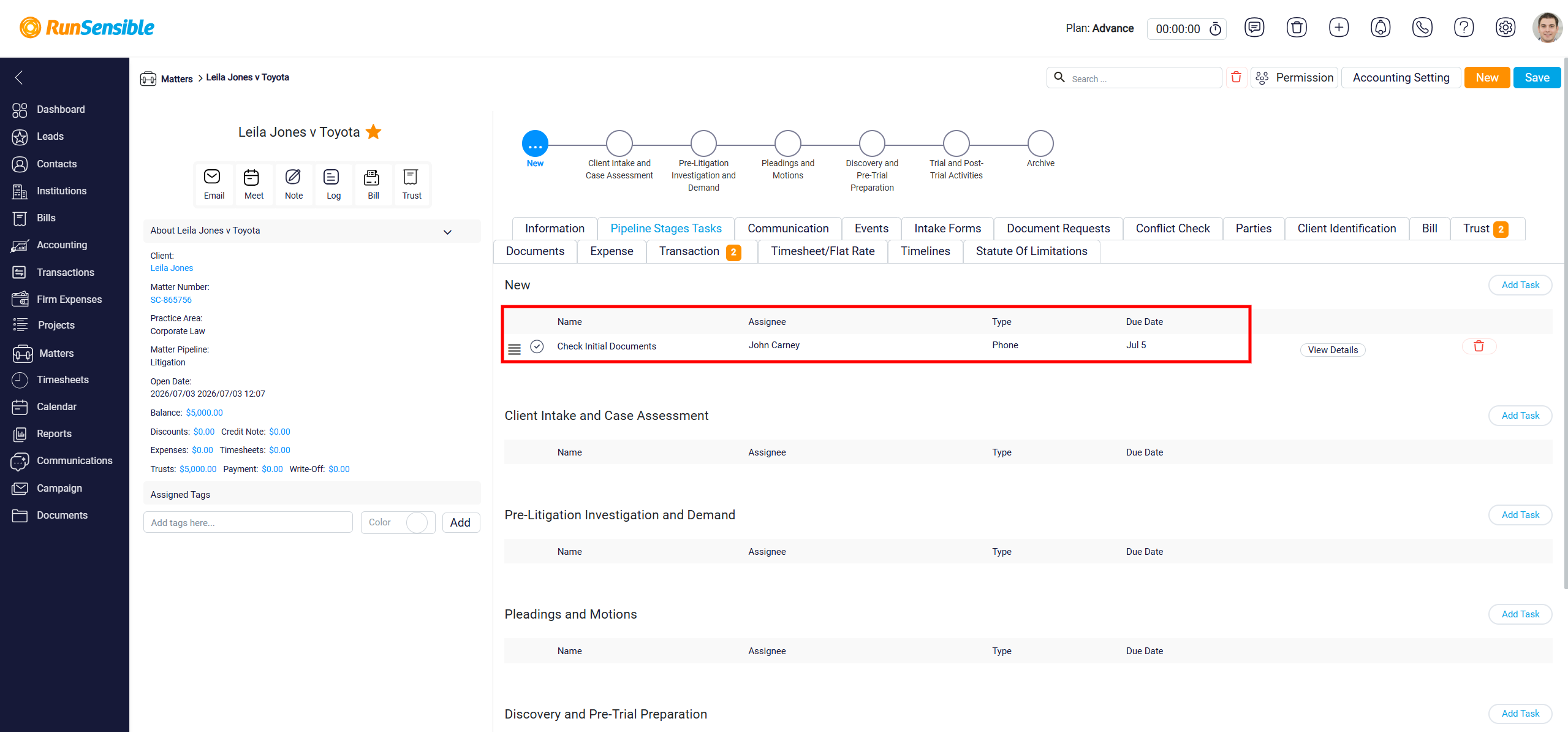The height and width of the screenshot is (732, 1568).
Task: Pick a tag color swatch
Action: [x=417, y=522]
